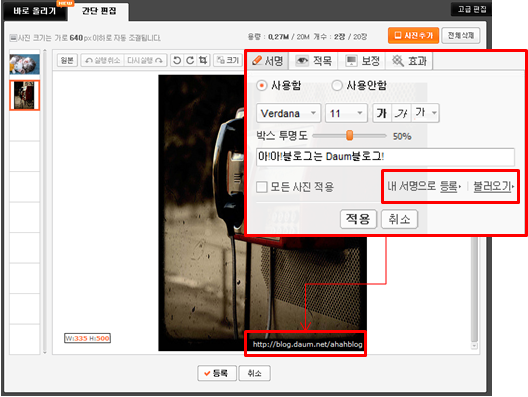Toggle bold 가 text style
Image resolution: width=528 pixels, height=397 pixels.
coord(382,113)
